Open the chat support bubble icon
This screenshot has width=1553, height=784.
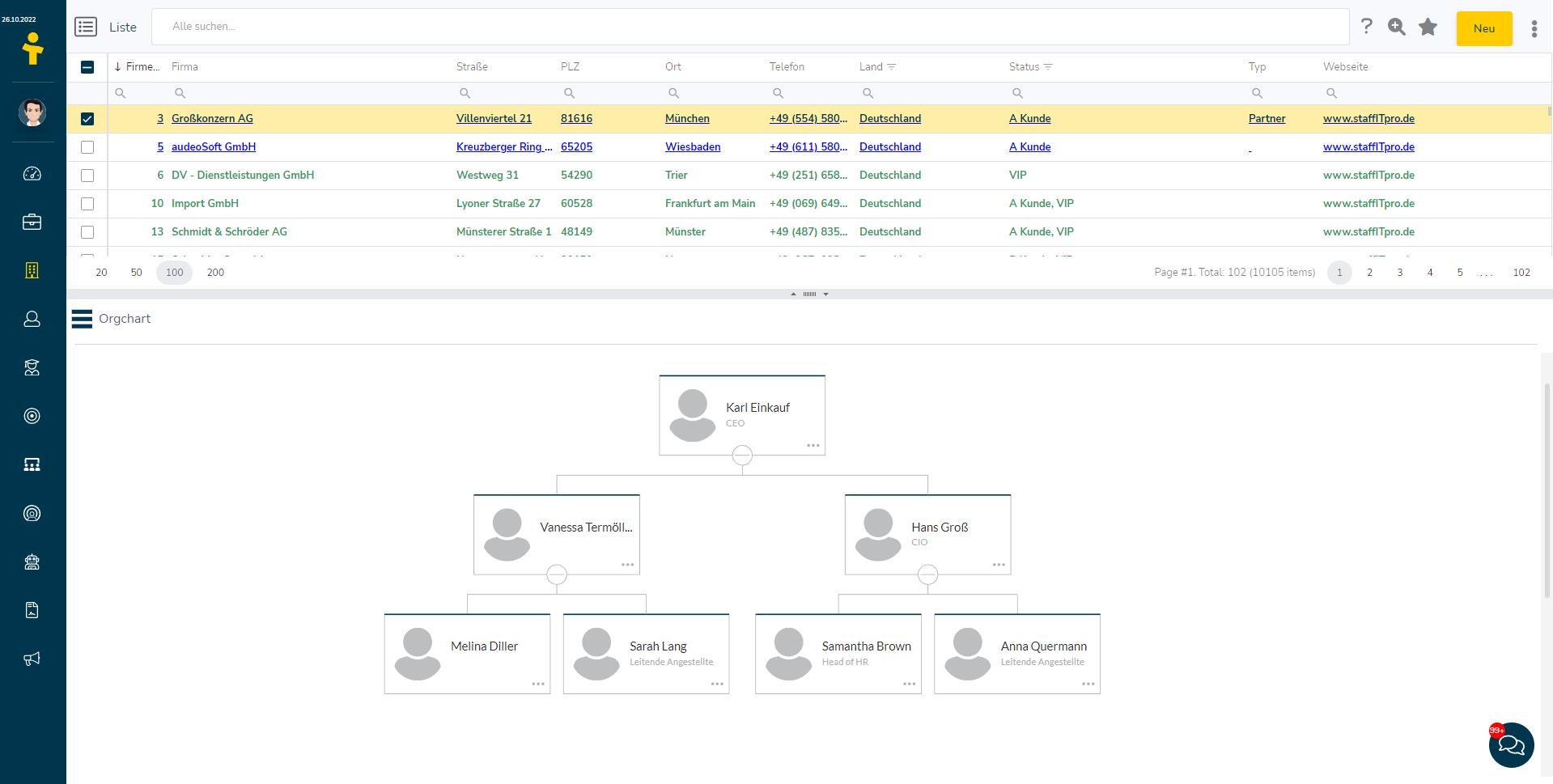coord(1511,744)
